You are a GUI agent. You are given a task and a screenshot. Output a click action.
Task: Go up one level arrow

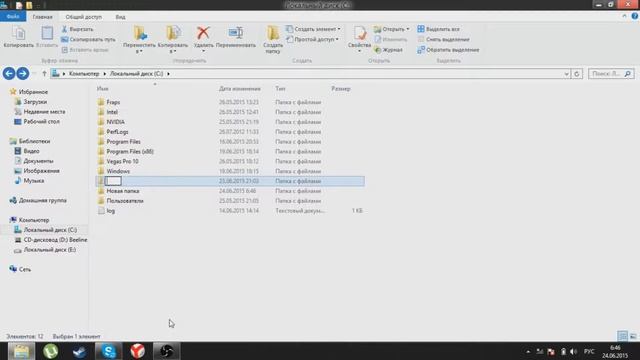coord(44,74)
